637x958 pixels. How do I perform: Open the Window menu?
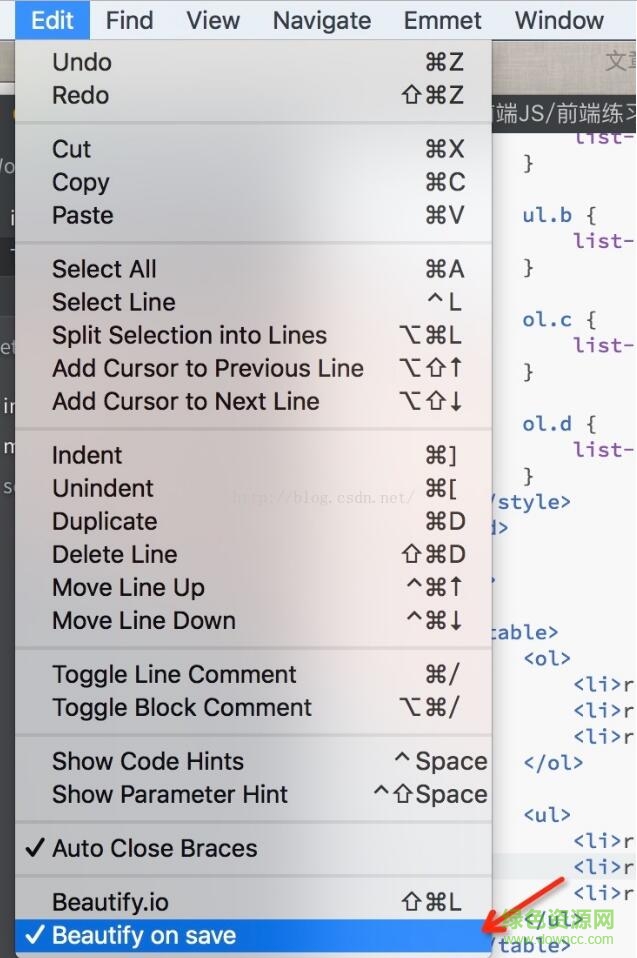pyautogui.click(x=559, y=20)
